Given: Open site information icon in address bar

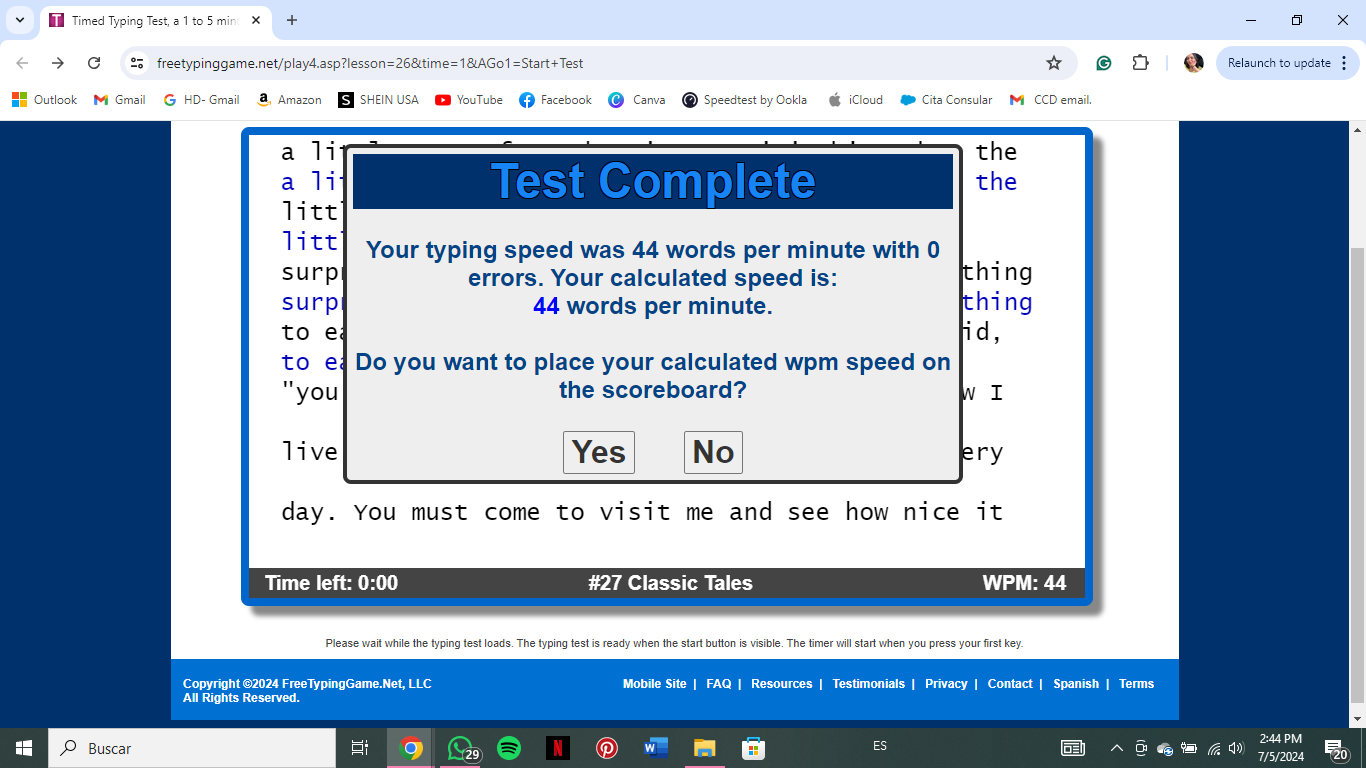Looking at the screenshot, I should (138, 63).
